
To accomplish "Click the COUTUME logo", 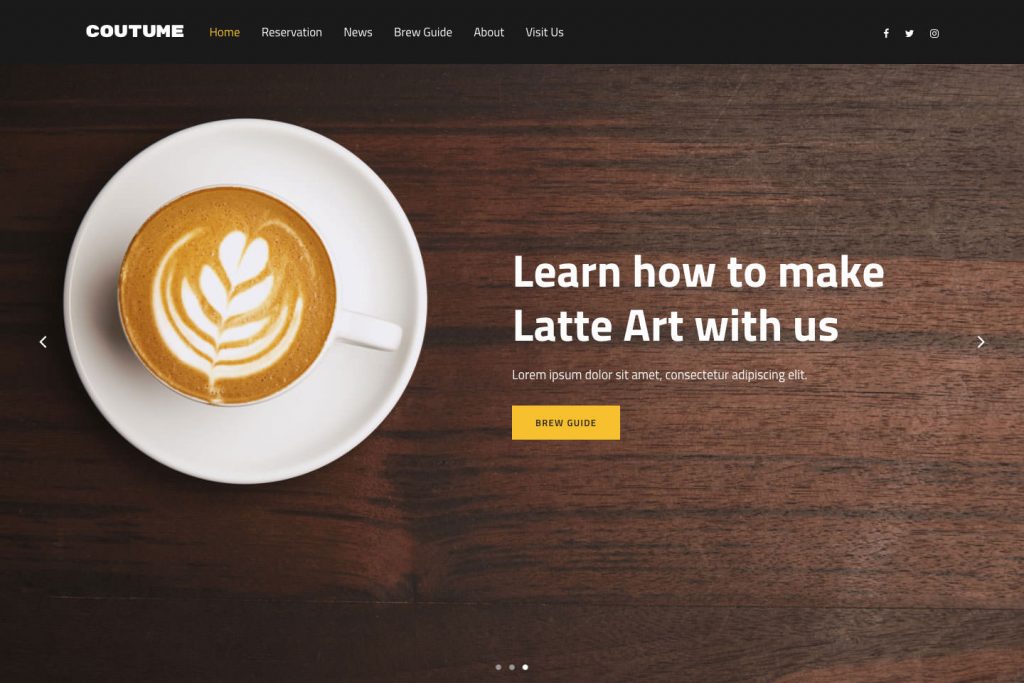I will pos(135,31).
